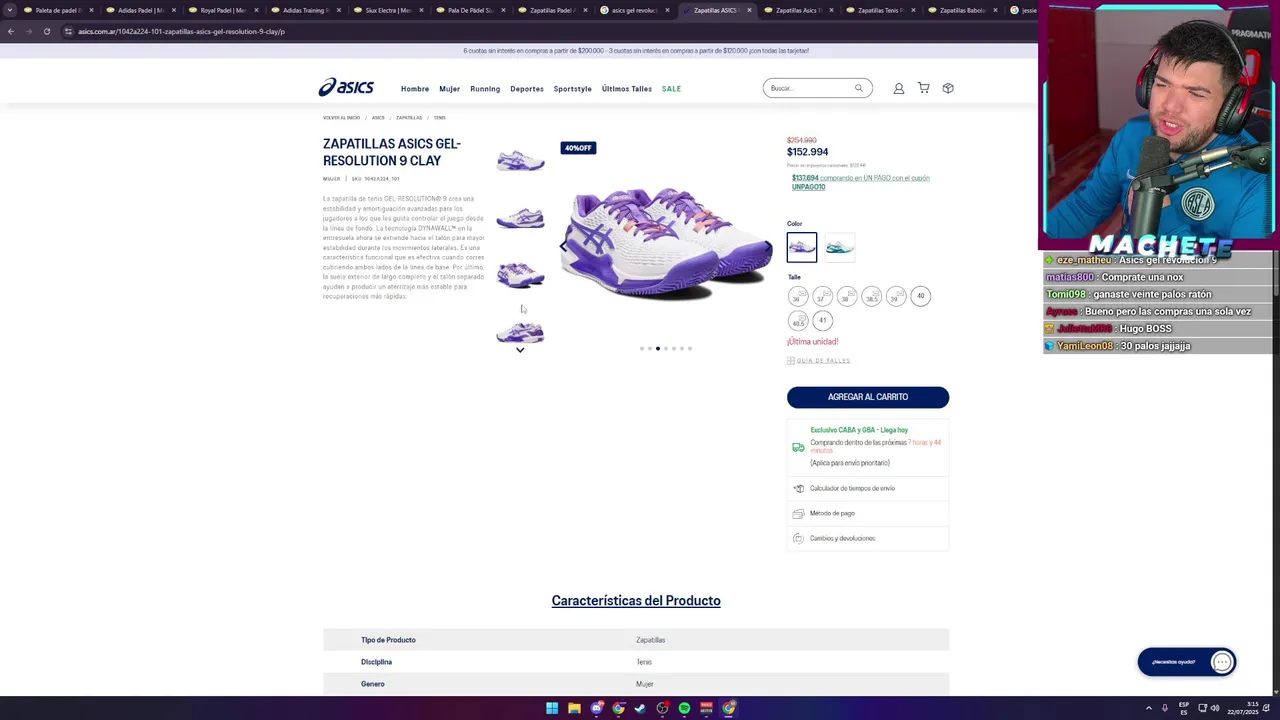The height and width of the screenshot is (720, 1280).
Task: Open the Deportes menu
Action: (x=527, y=89)
